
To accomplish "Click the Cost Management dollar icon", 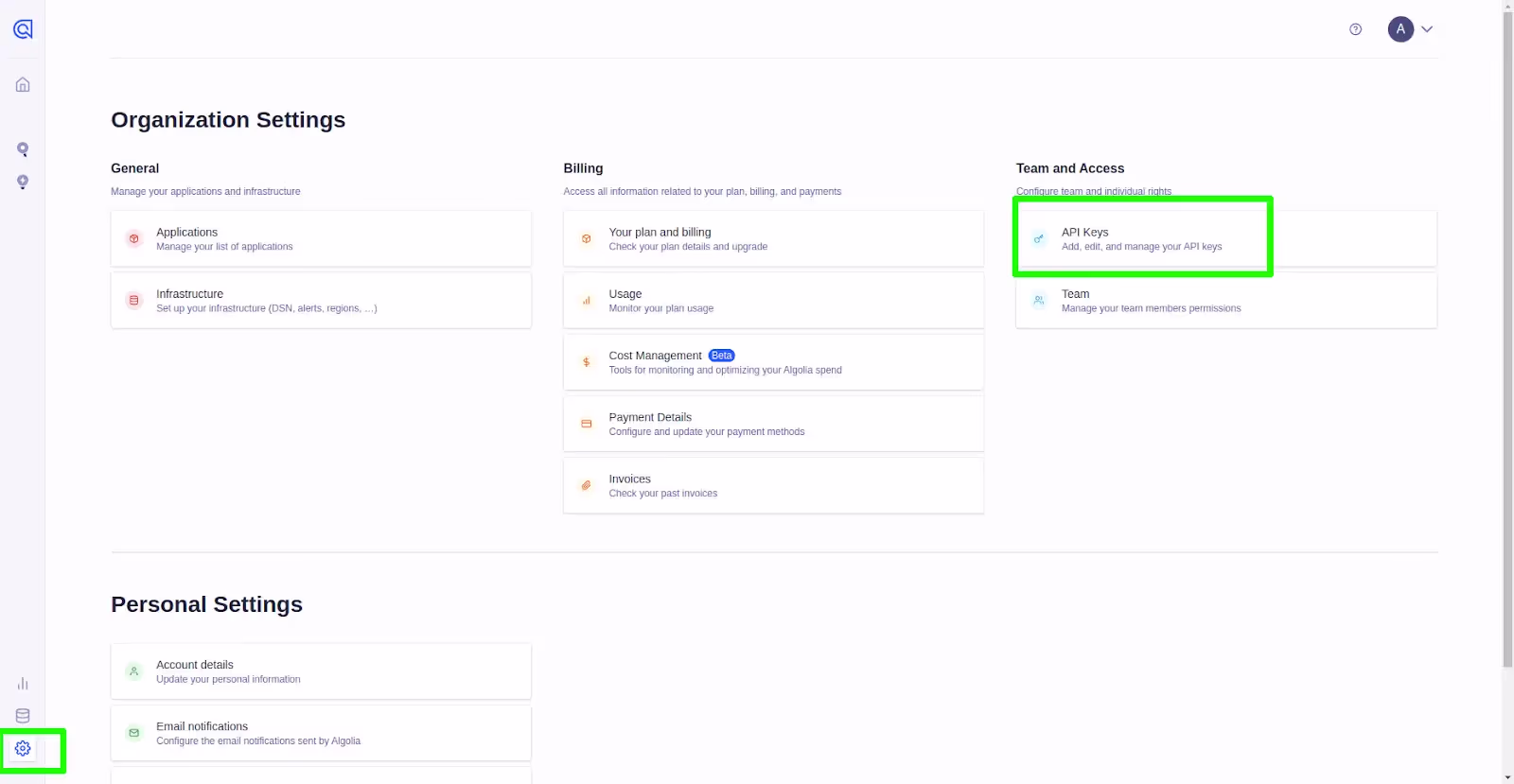I will click(x=587, y=362).
